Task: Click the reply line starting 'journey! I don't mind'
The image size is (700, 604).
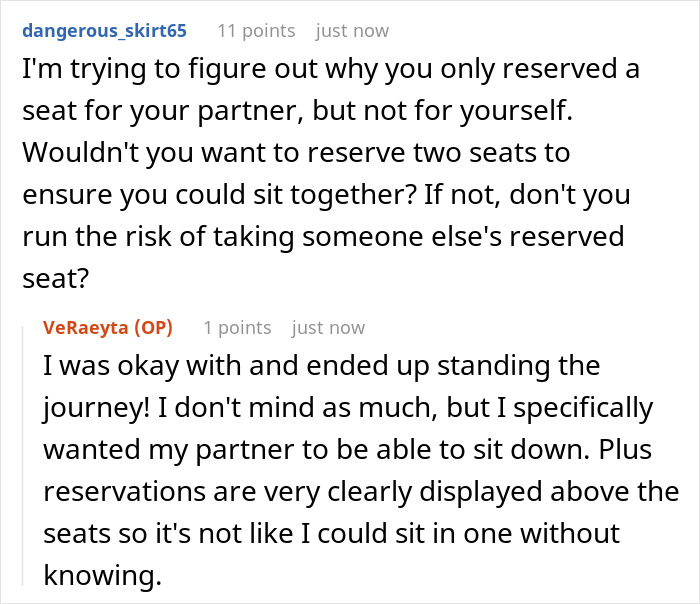Action: [200, 409]
